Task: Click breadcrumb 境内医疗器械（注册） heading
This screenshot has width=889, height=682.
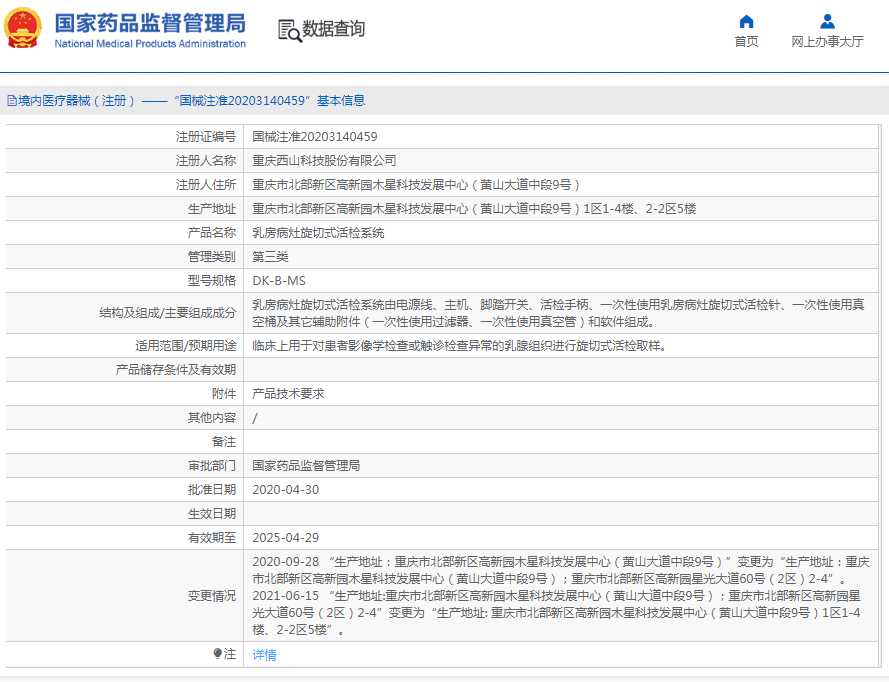Action: tap(77, 101)
